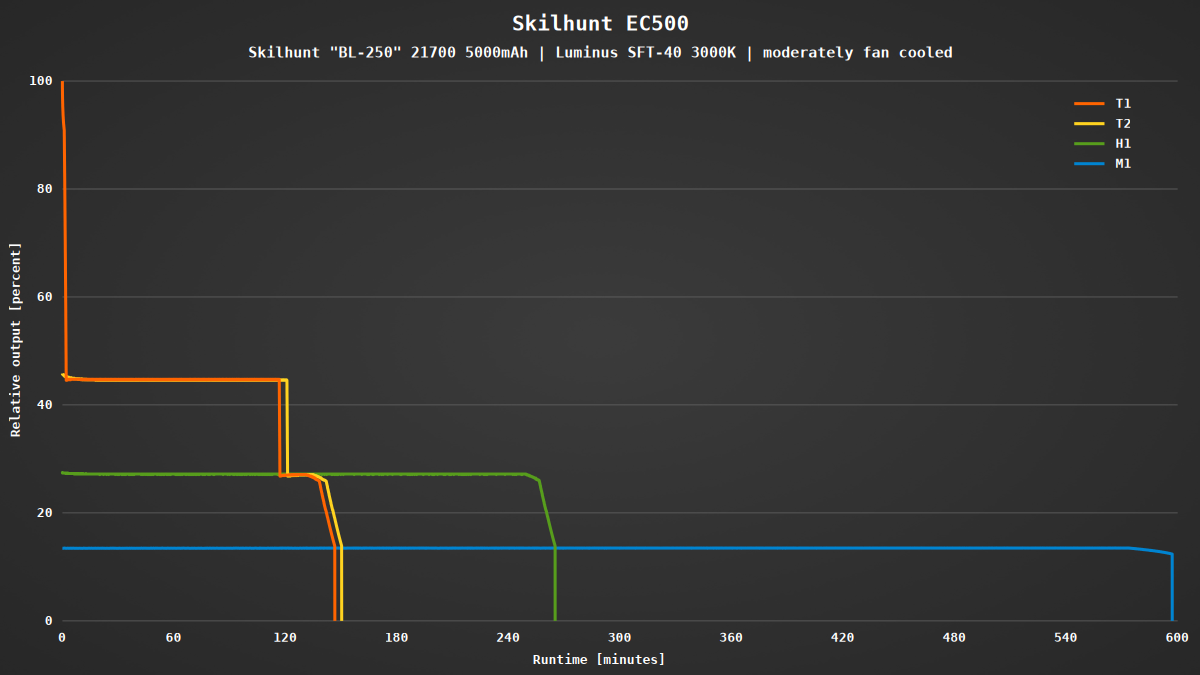Click the yellow T2 legend line swatch
The width and height of the screenshot is (1200, 675).
[x=1088, y=124]
